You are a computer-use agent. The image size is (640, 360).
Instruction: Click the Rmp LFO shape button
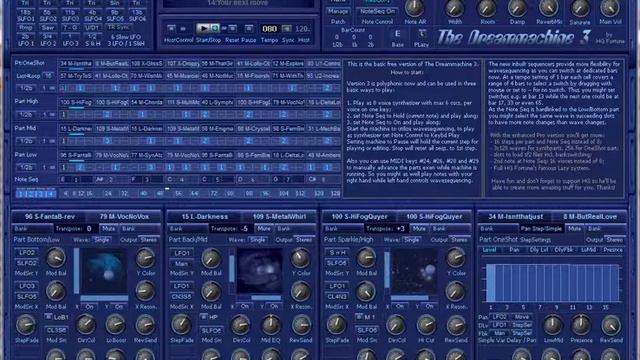(26, 28)
